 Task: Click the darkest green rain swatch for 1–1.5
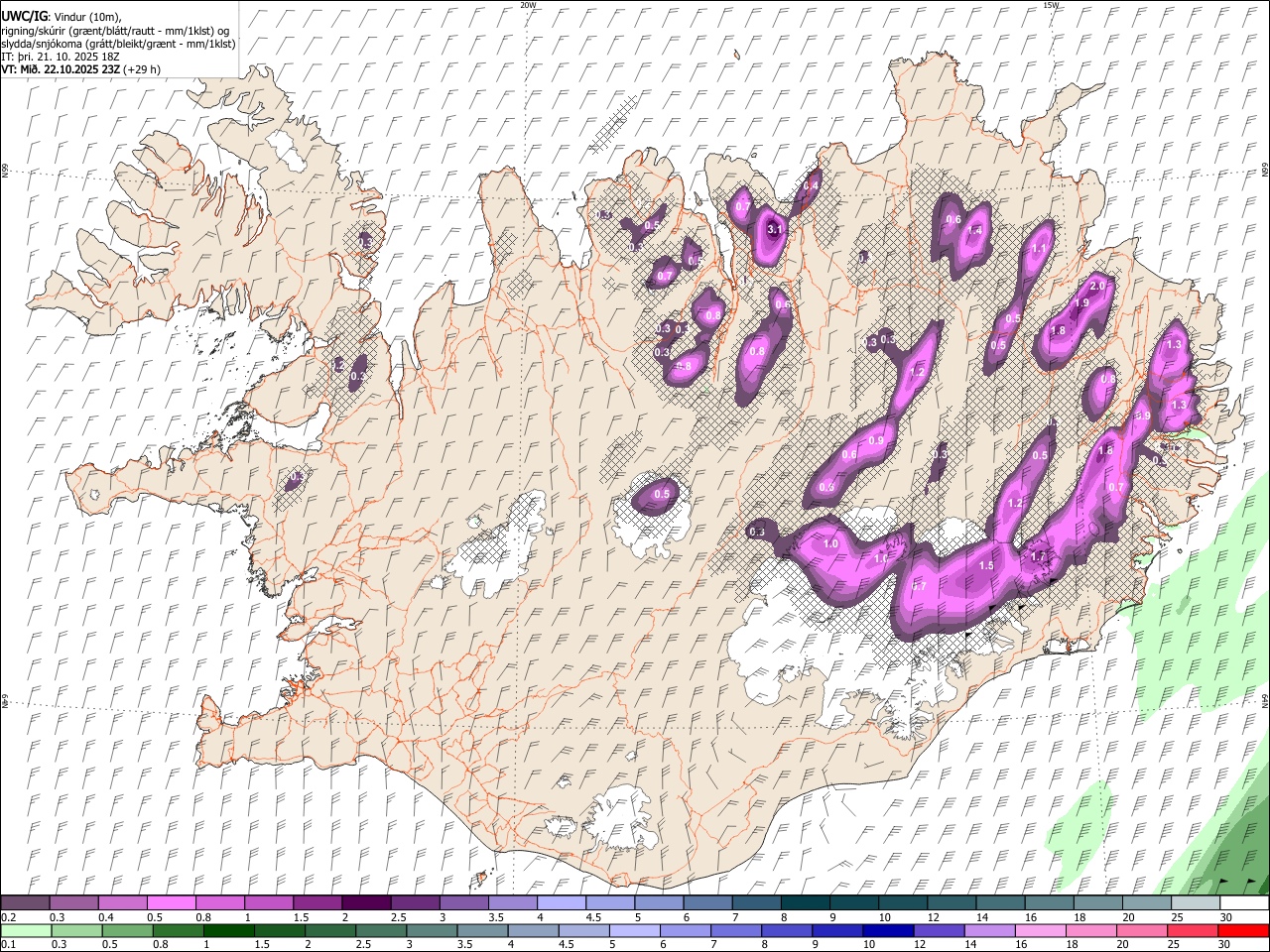pyautogui.click(x=230, y=930)
